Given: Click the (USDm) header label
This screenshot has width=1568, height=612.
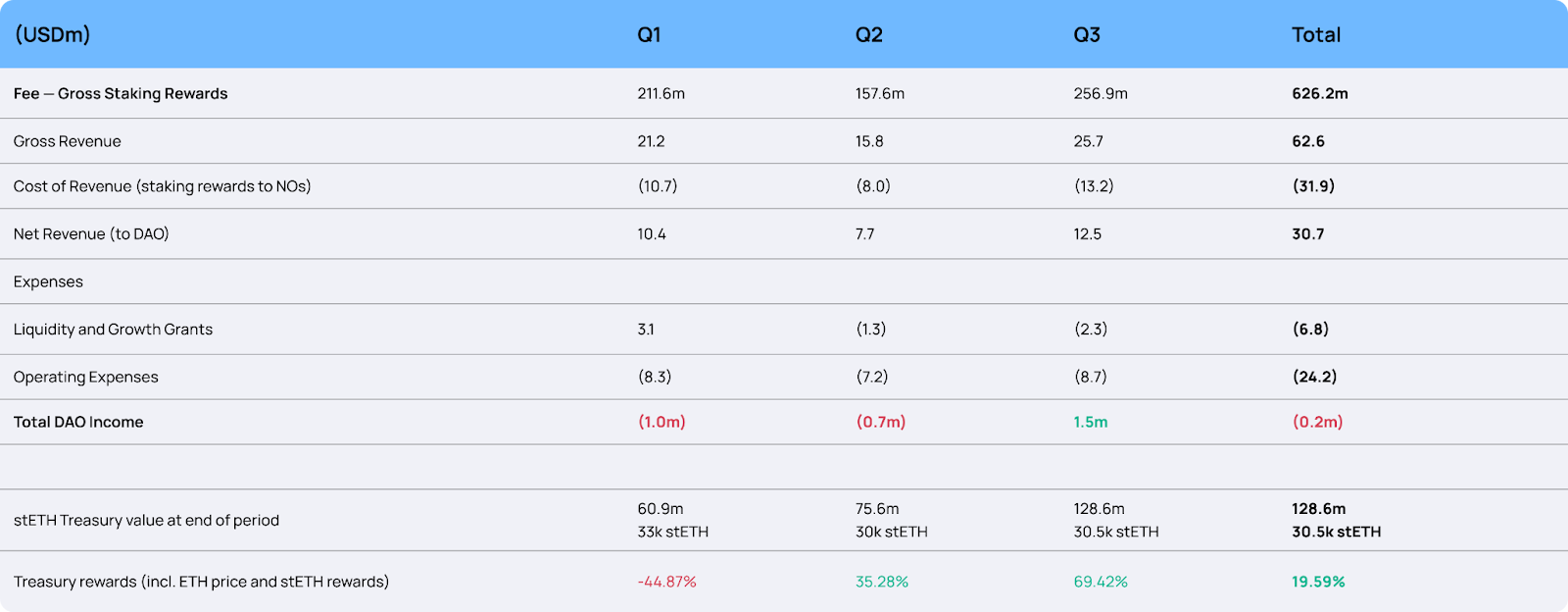Looking at the screenshot, I should [53, 35].
